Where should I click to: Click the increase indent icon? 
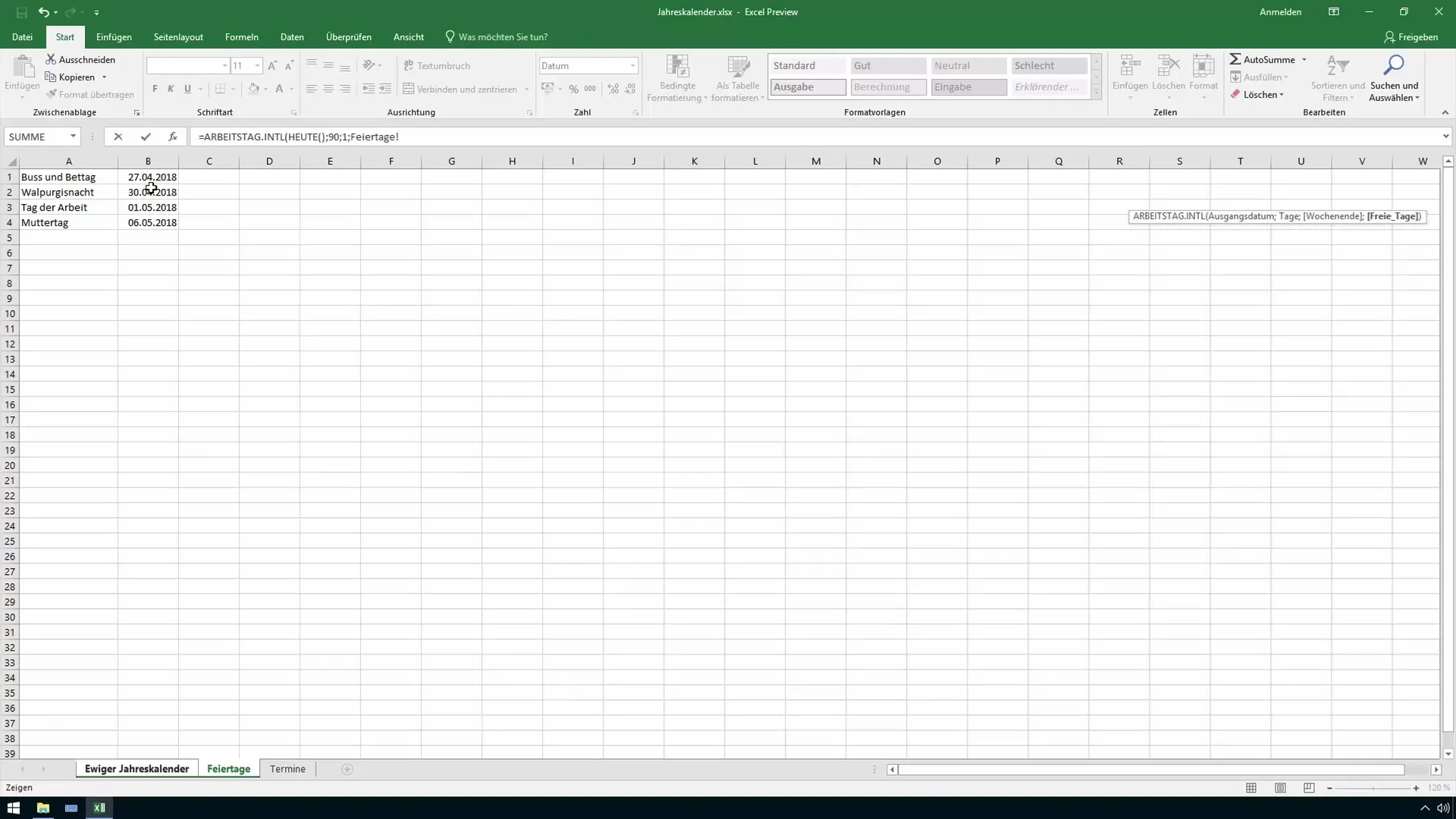(385, 89)
